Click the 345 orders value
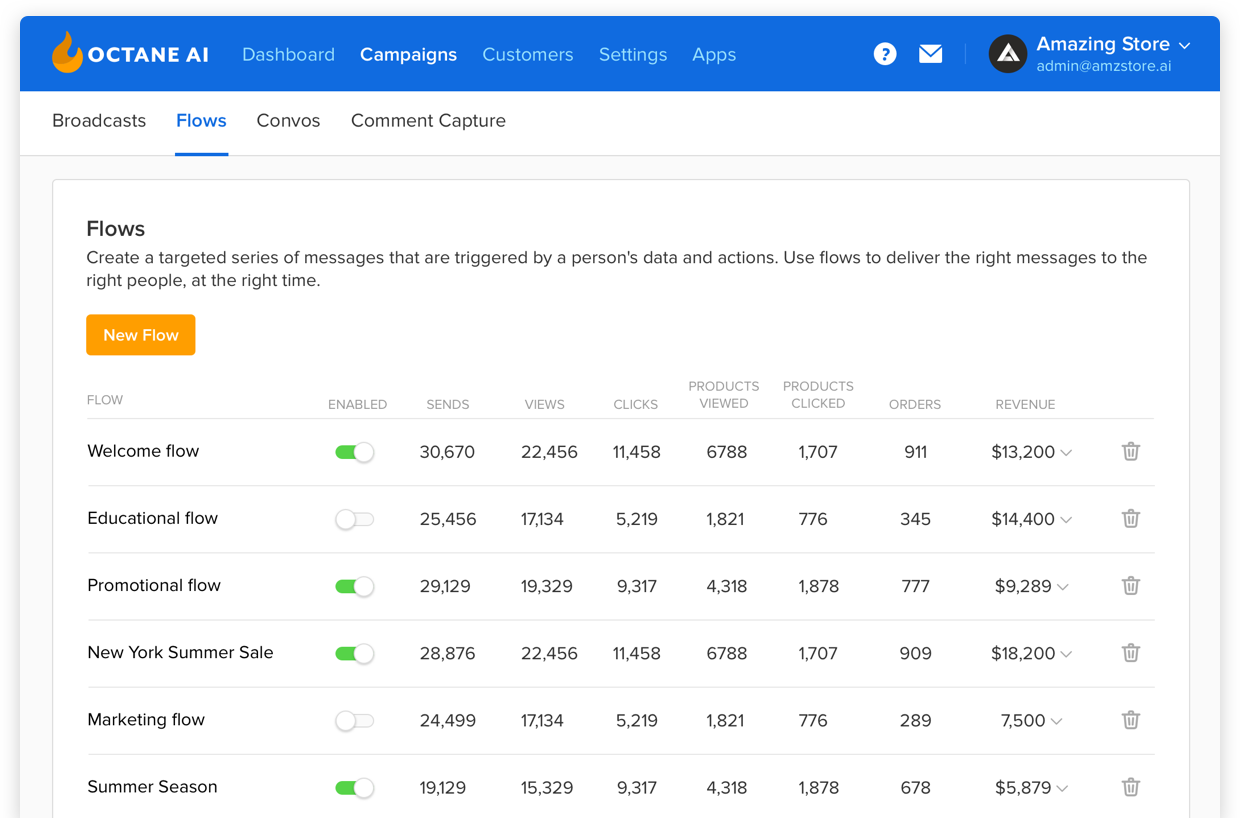Screen dimensions: 1240x818 pyautogui.click(x=915, y=519)
